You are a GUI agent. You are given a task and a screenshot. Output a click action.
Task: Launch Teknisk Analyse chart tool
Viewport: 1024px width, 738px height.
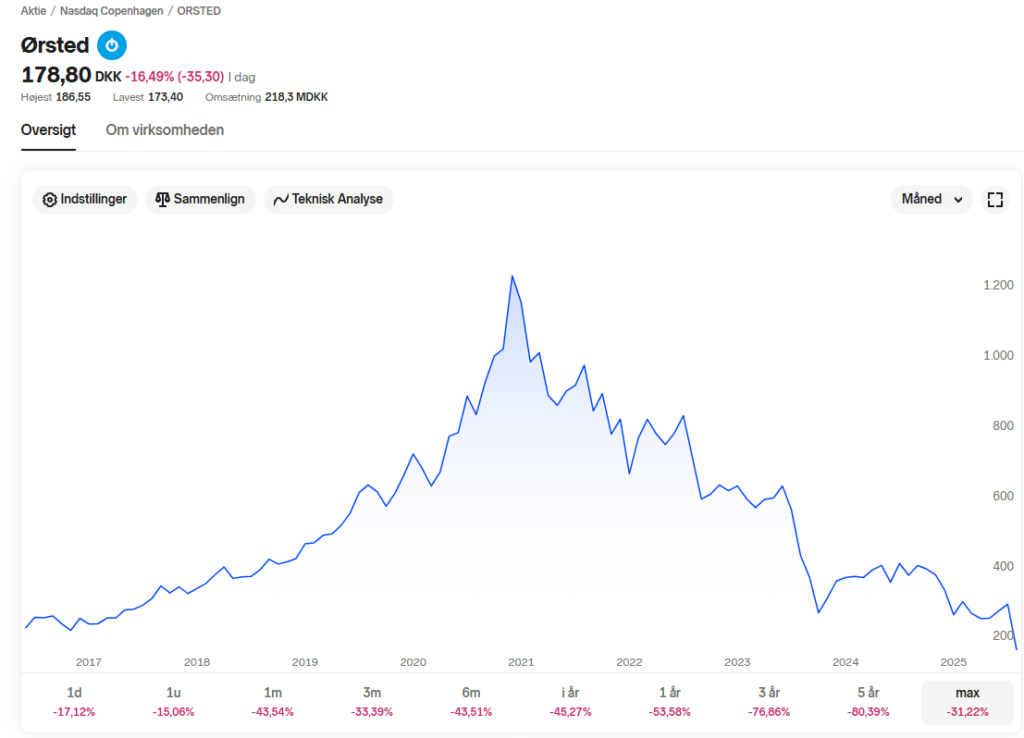tap(328, 199)
